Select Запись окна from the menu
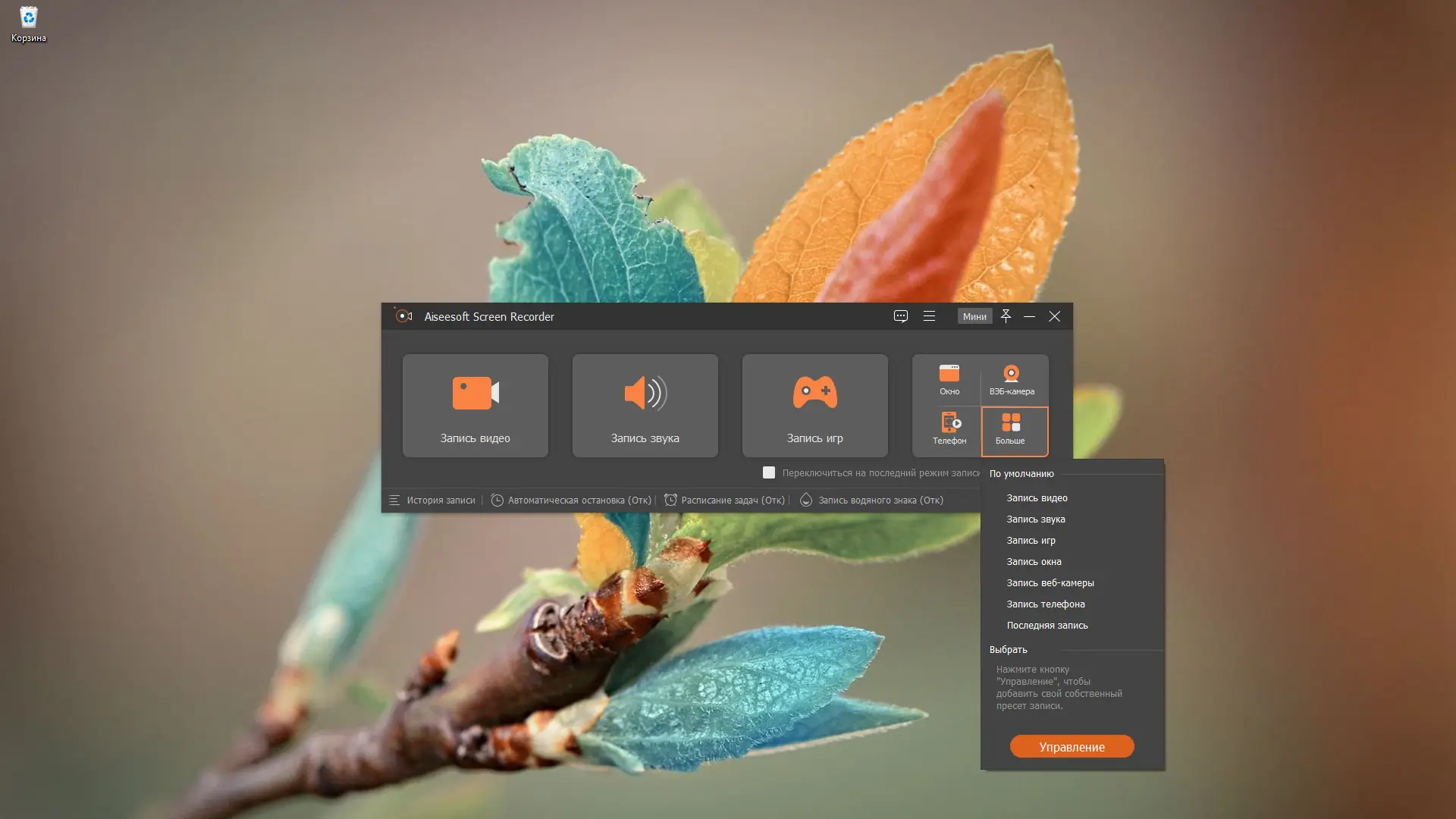 click(x=1034, y=561)
